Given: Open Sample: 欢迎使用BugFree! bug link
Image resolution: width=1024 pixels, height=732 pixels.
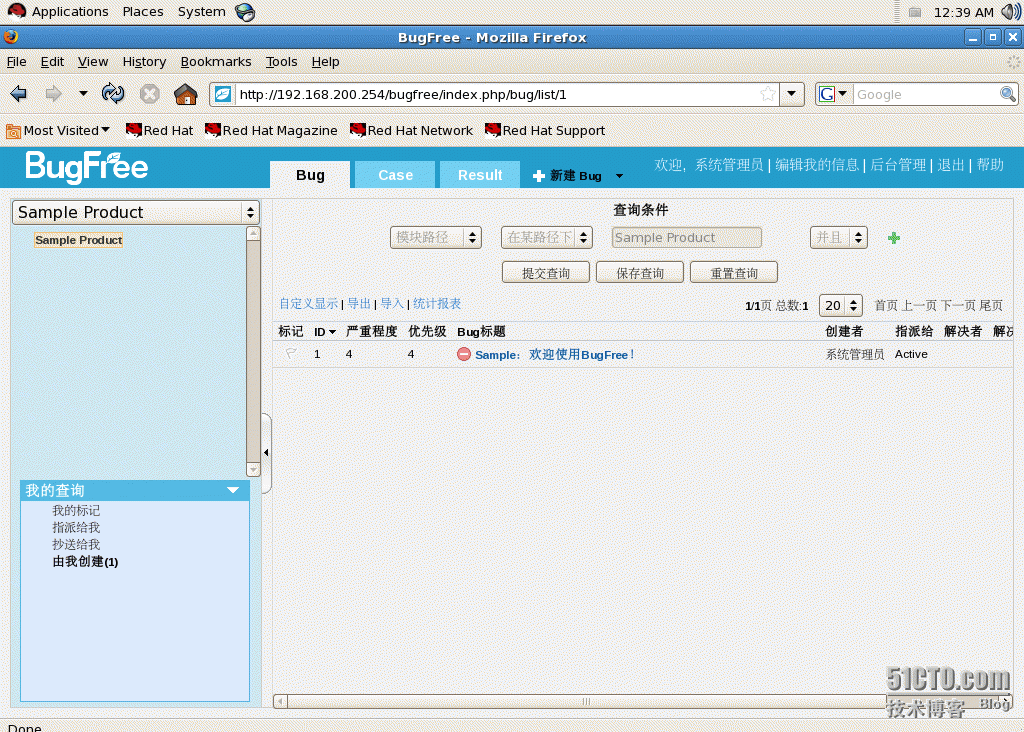Looking at the screenshot, I should pyautogui.click(x=554, y=355).
